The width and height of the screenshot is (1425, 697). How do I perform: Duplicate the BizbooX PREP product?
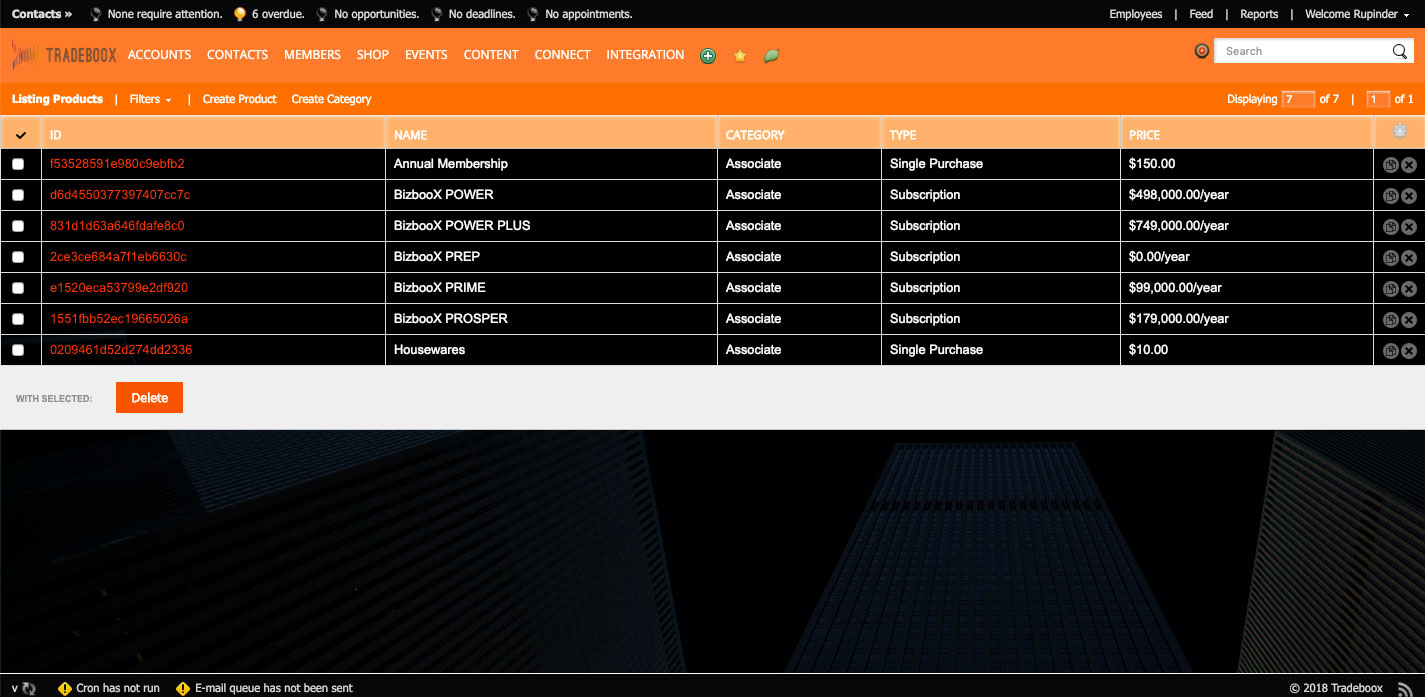point(1390,258)
